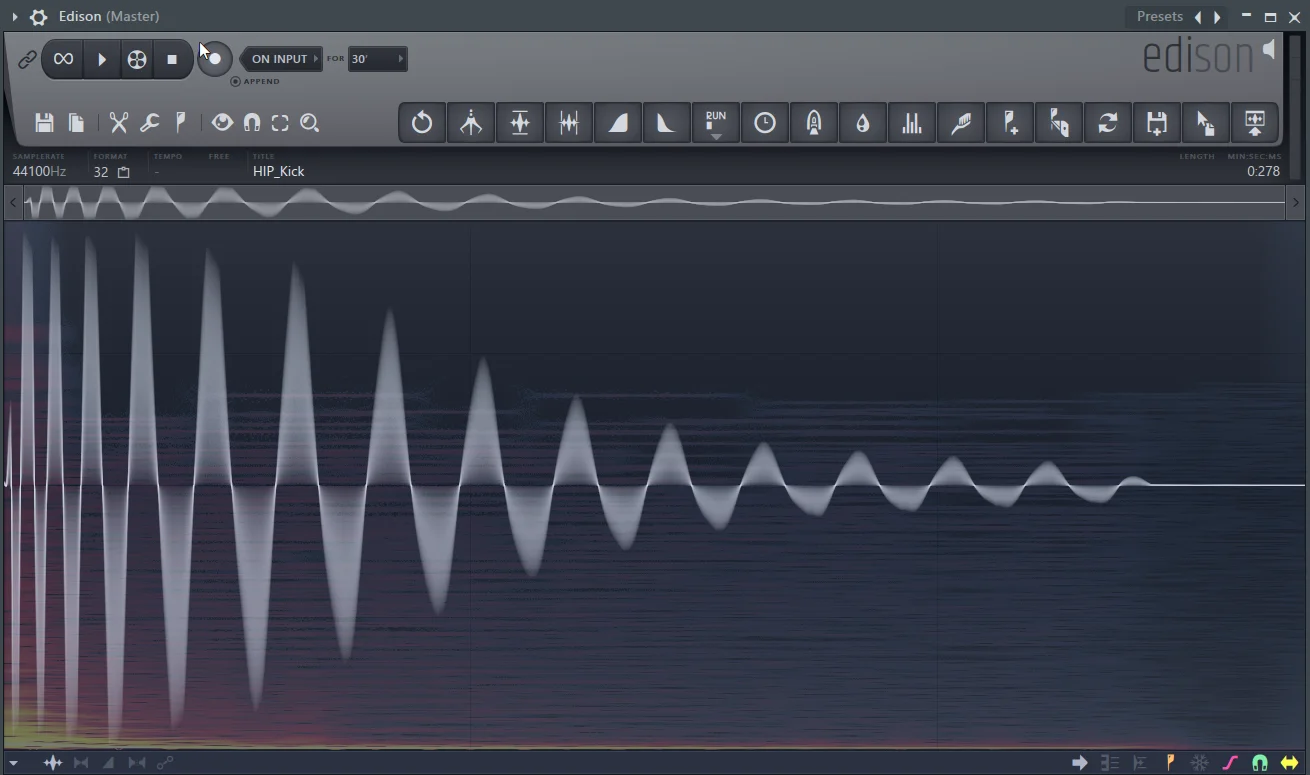Image resolution: width=1310 pixels, height=775 pixels.
Task: Click the Convolution reverb rocket icon
Action: click(x=814, y=123)
